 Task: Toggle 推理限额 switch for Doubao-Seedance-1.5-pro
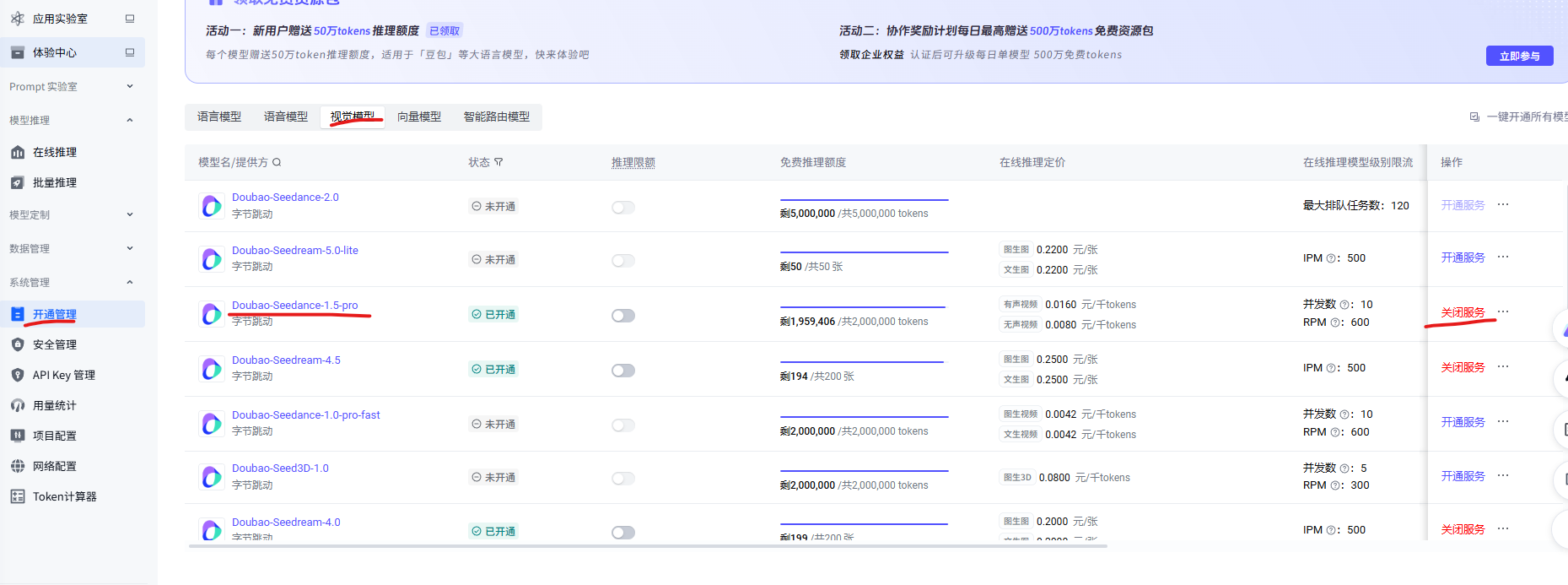[623, 316]
